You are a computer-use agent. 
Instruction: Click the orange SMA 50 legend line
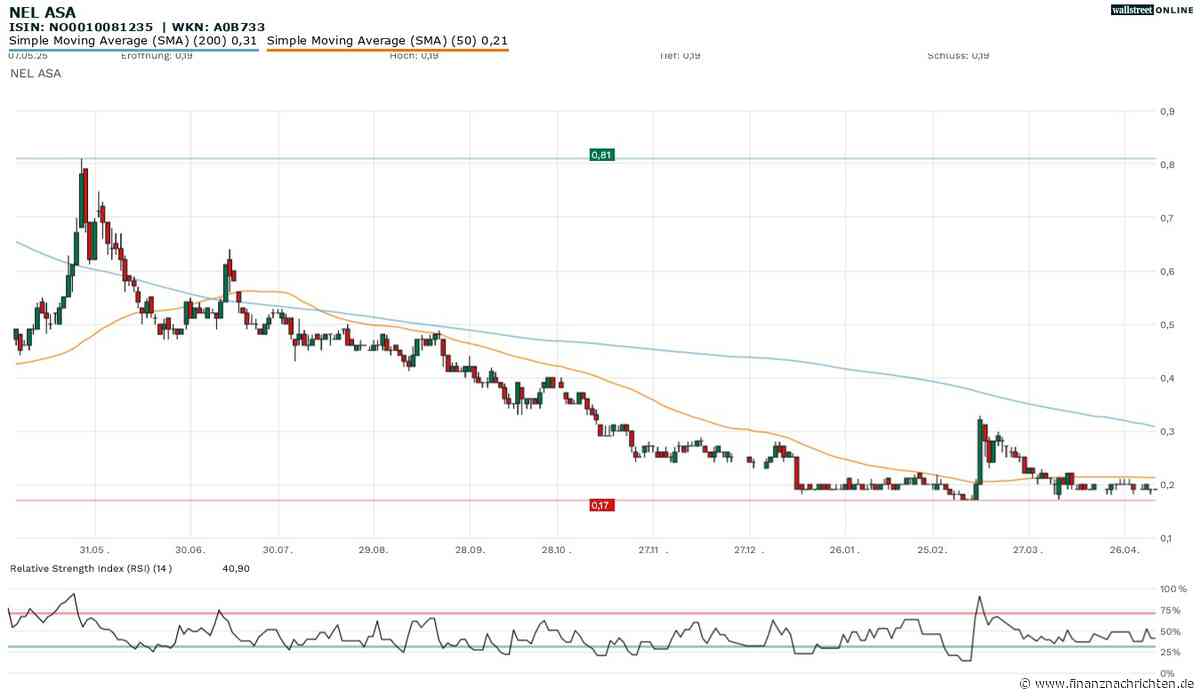point(387,49)
